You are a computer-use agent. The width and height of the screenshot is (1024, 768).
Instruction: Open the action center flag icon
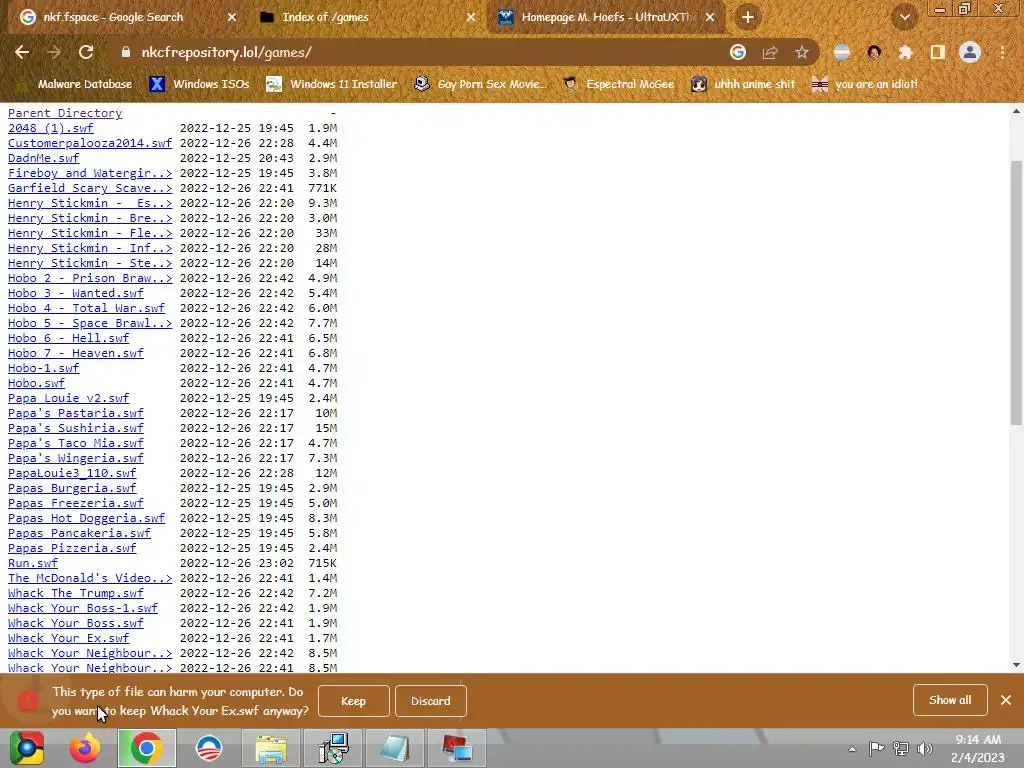coord(876,748)
